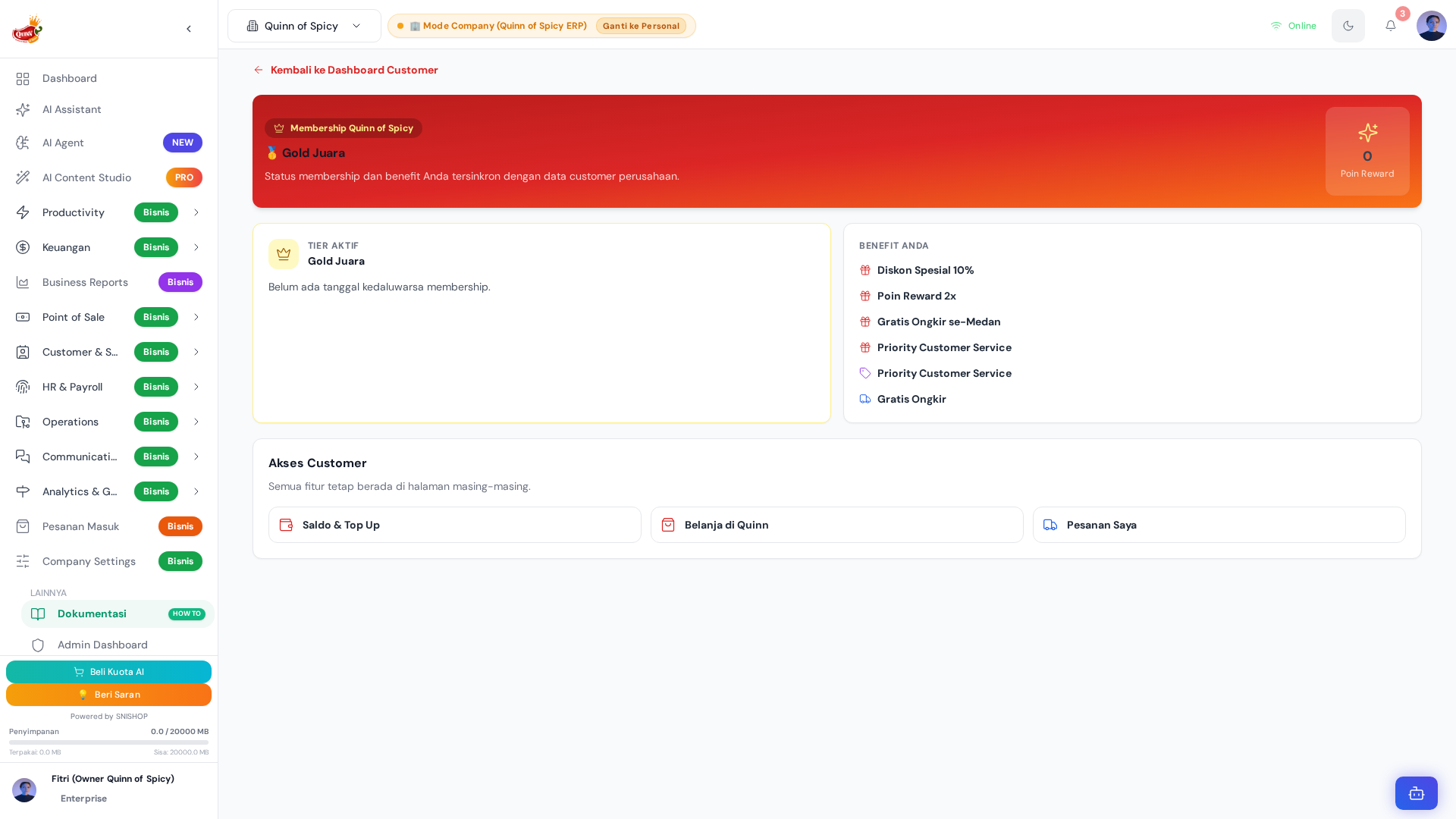Open the Quinn of Spicy company dropdown

click(x=304, y=26)
